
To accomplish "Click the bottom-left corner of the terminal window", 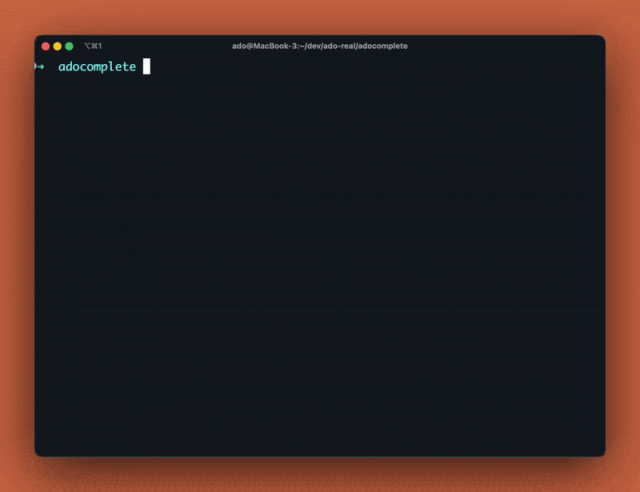I will click(37, 454).
